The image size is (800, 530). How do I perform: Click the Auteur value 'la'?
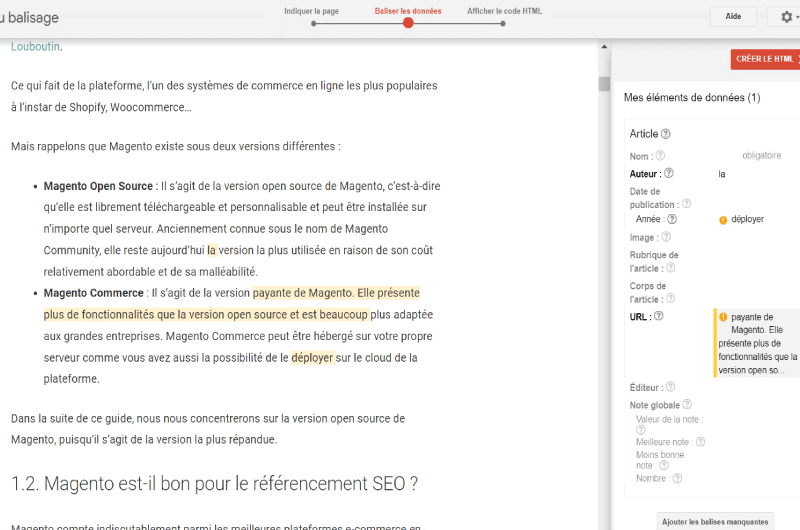pos(722,174)
